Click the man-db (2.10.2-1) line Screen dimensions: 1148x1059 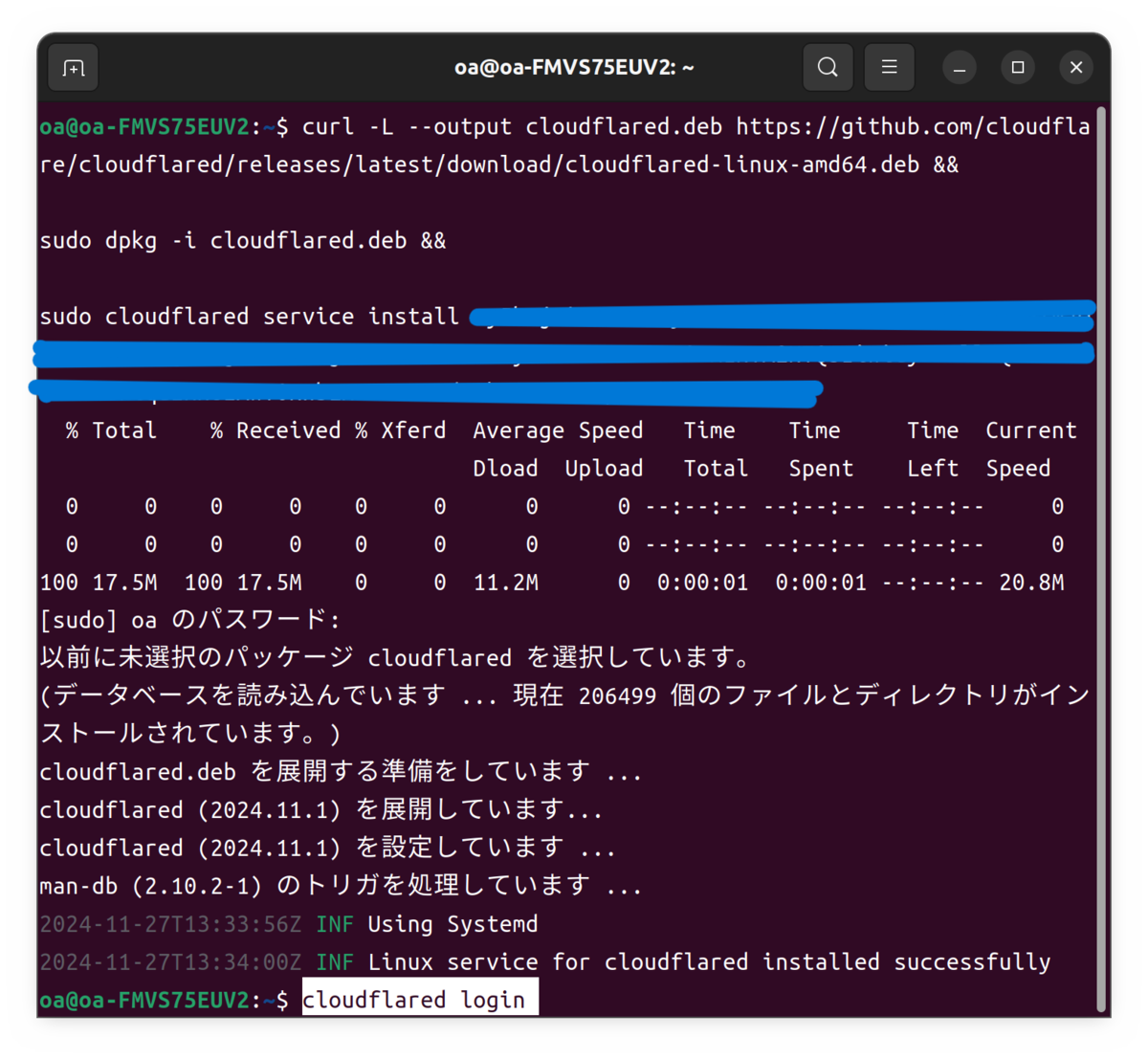[341, 886]
